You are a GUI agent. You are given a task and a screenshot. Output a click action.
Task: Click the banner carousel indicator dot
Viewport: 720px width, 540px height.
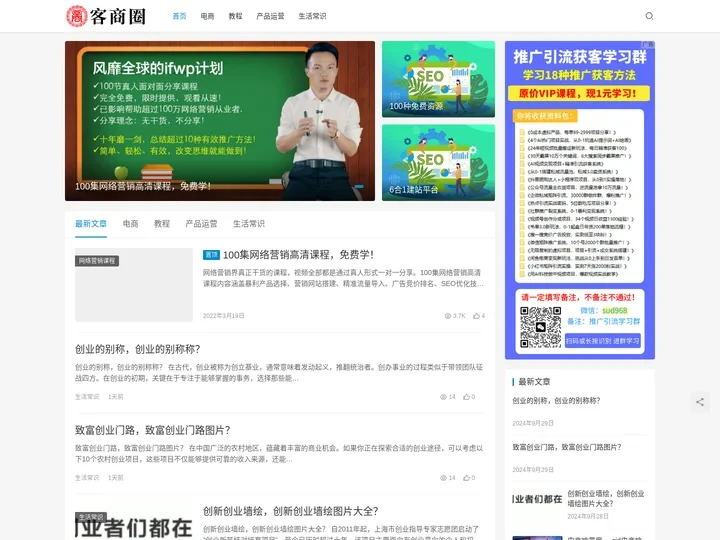[359, 186]
